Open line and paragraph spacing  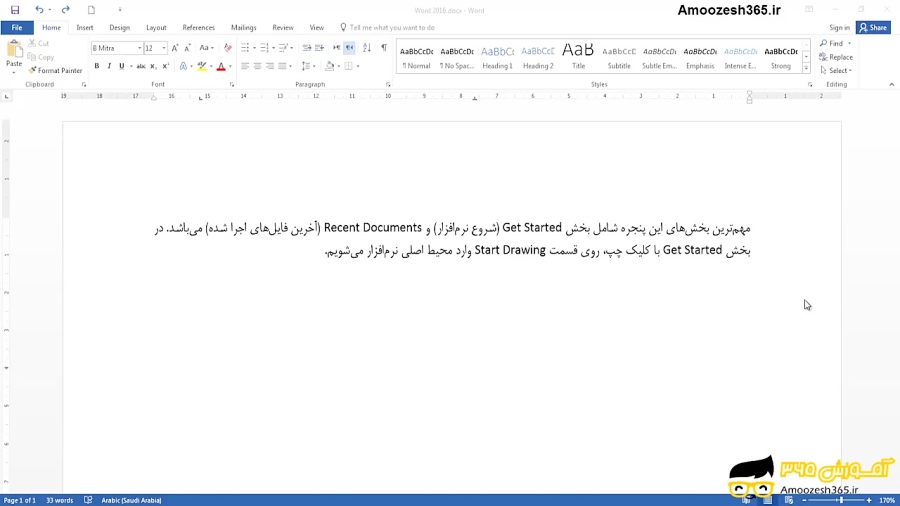(308, 66)
